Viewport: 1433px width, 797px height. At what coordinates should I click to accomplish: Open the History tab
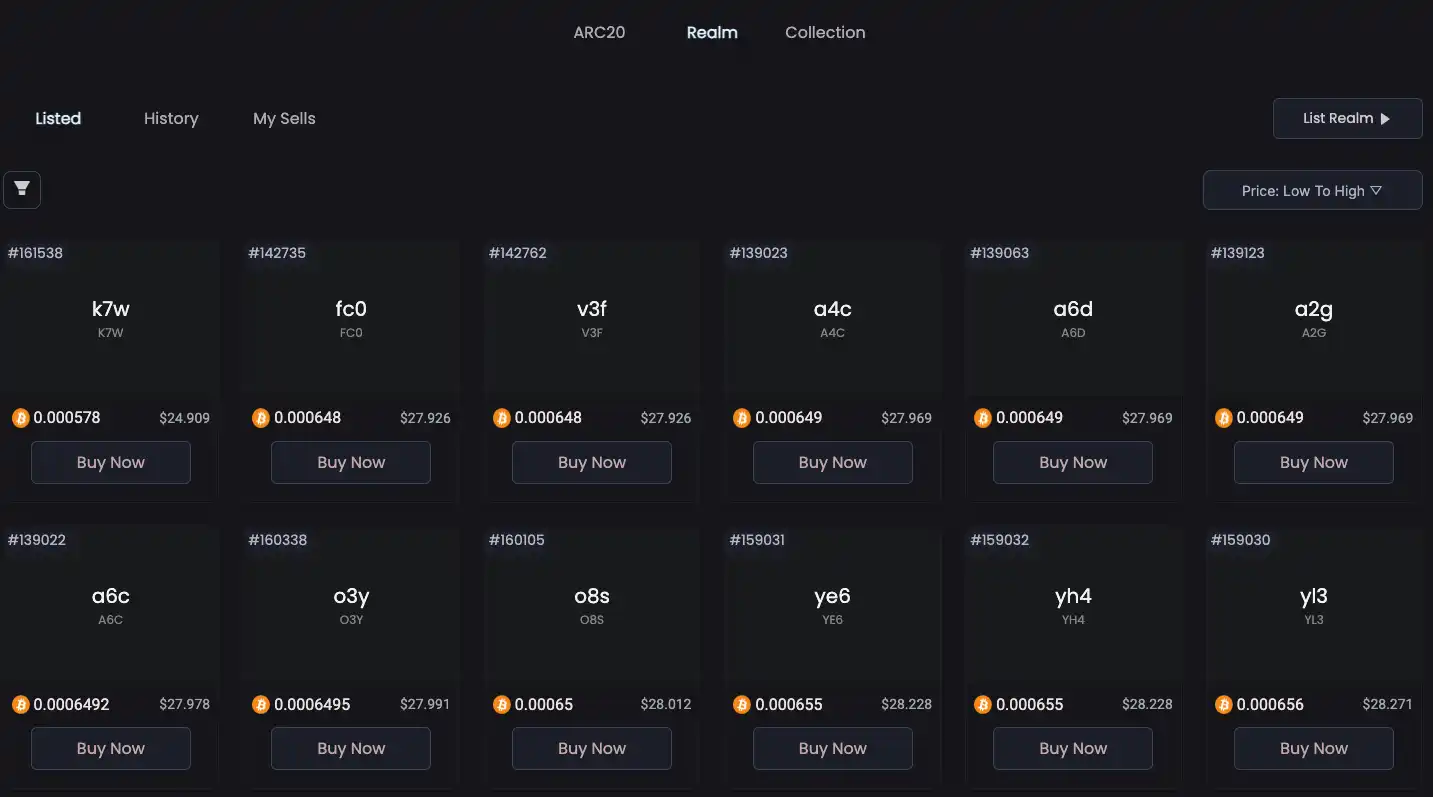point(171,118)
